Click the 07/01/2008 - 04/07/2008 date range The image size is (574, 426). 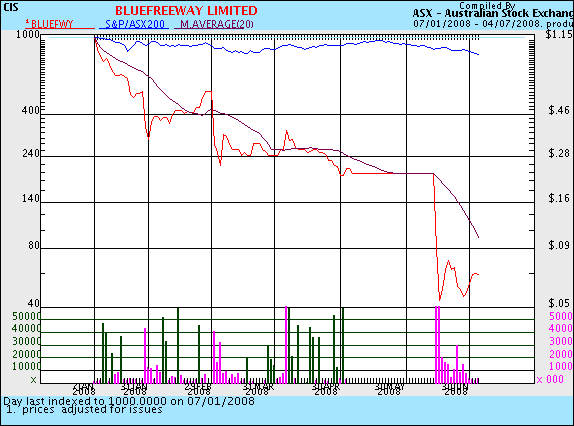pos(477,24)
